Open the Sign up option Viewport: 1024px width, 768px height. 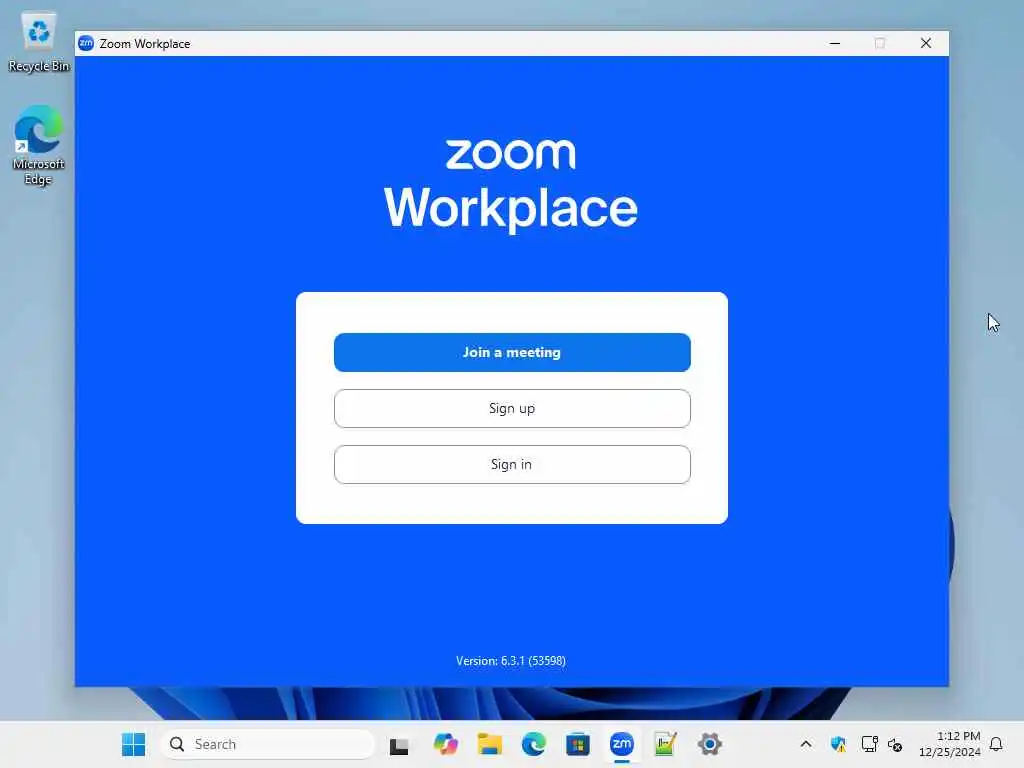click(512, 409)
